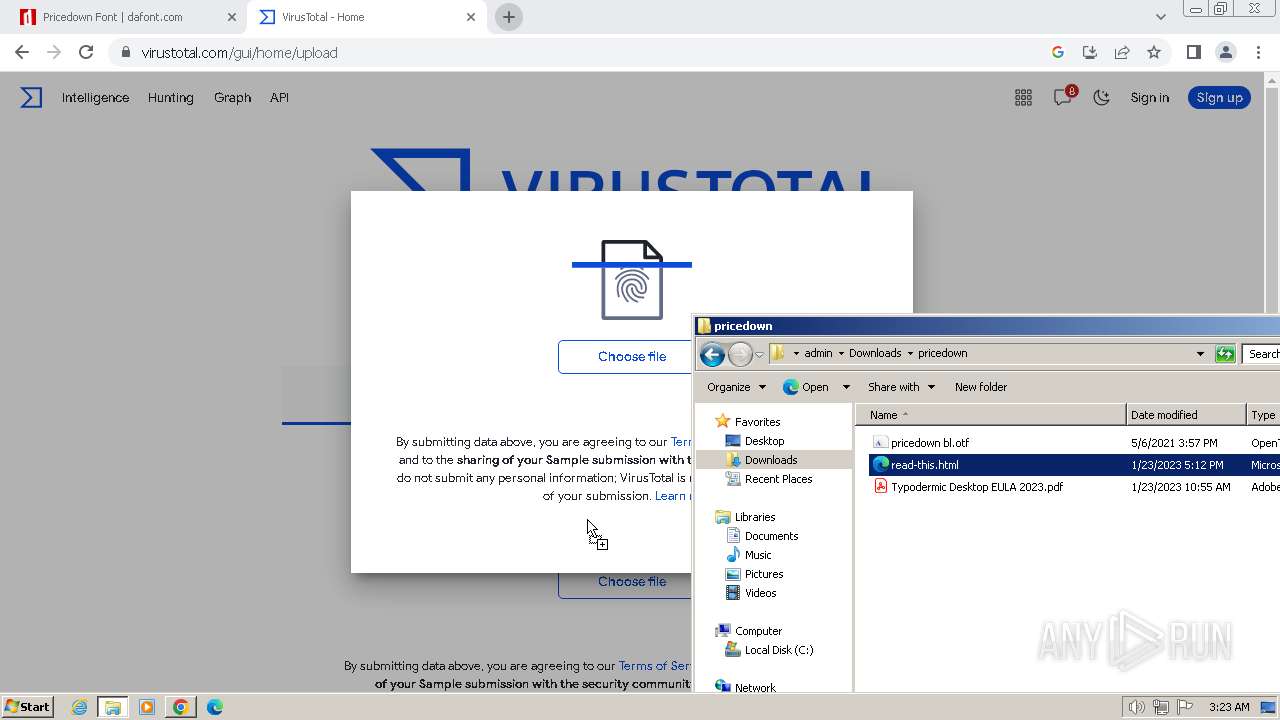
Task: Click the Open toolbar button
Action: 806,387
